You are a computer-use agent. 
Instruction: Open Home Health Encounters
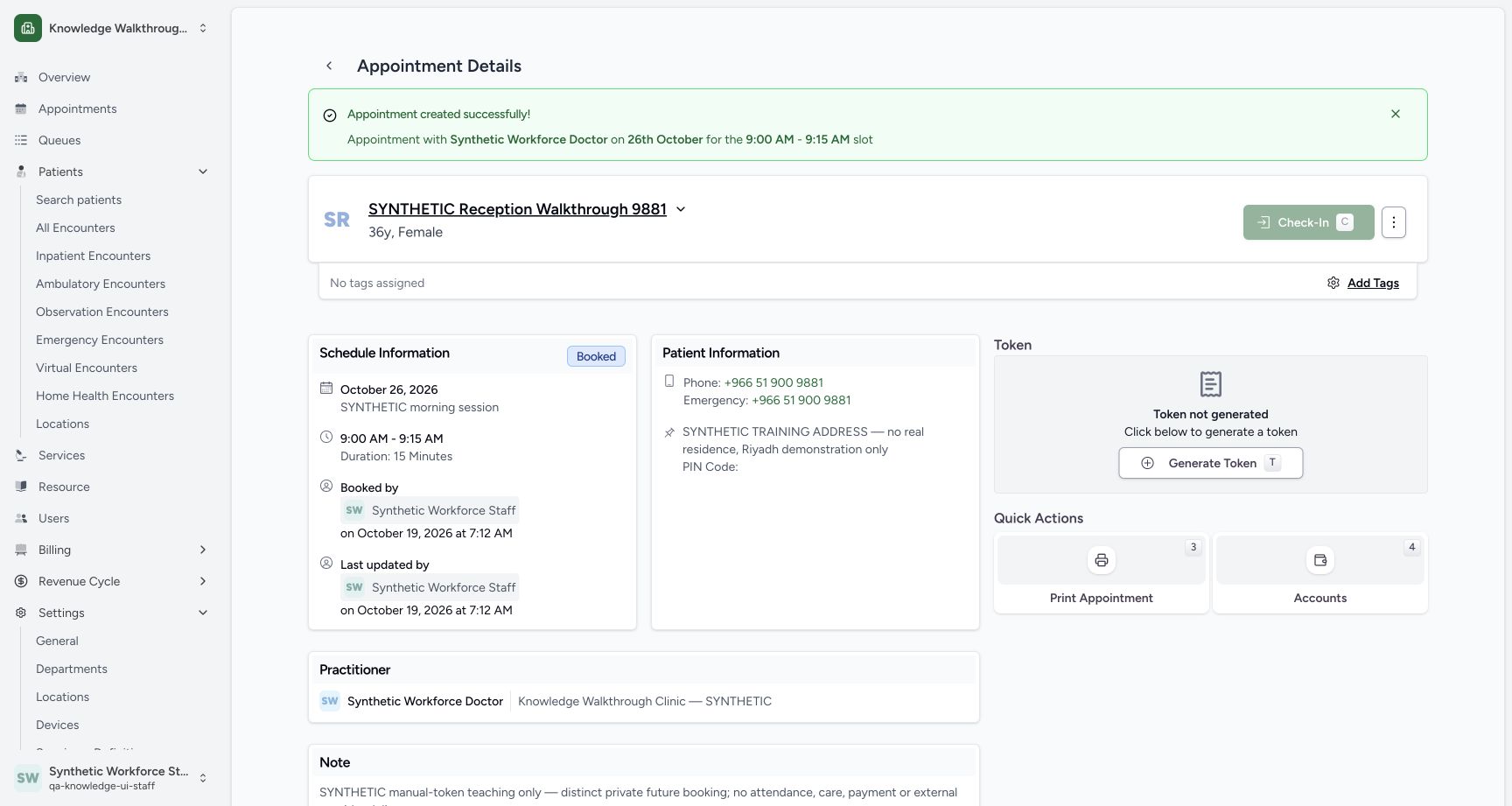[105, 396]
